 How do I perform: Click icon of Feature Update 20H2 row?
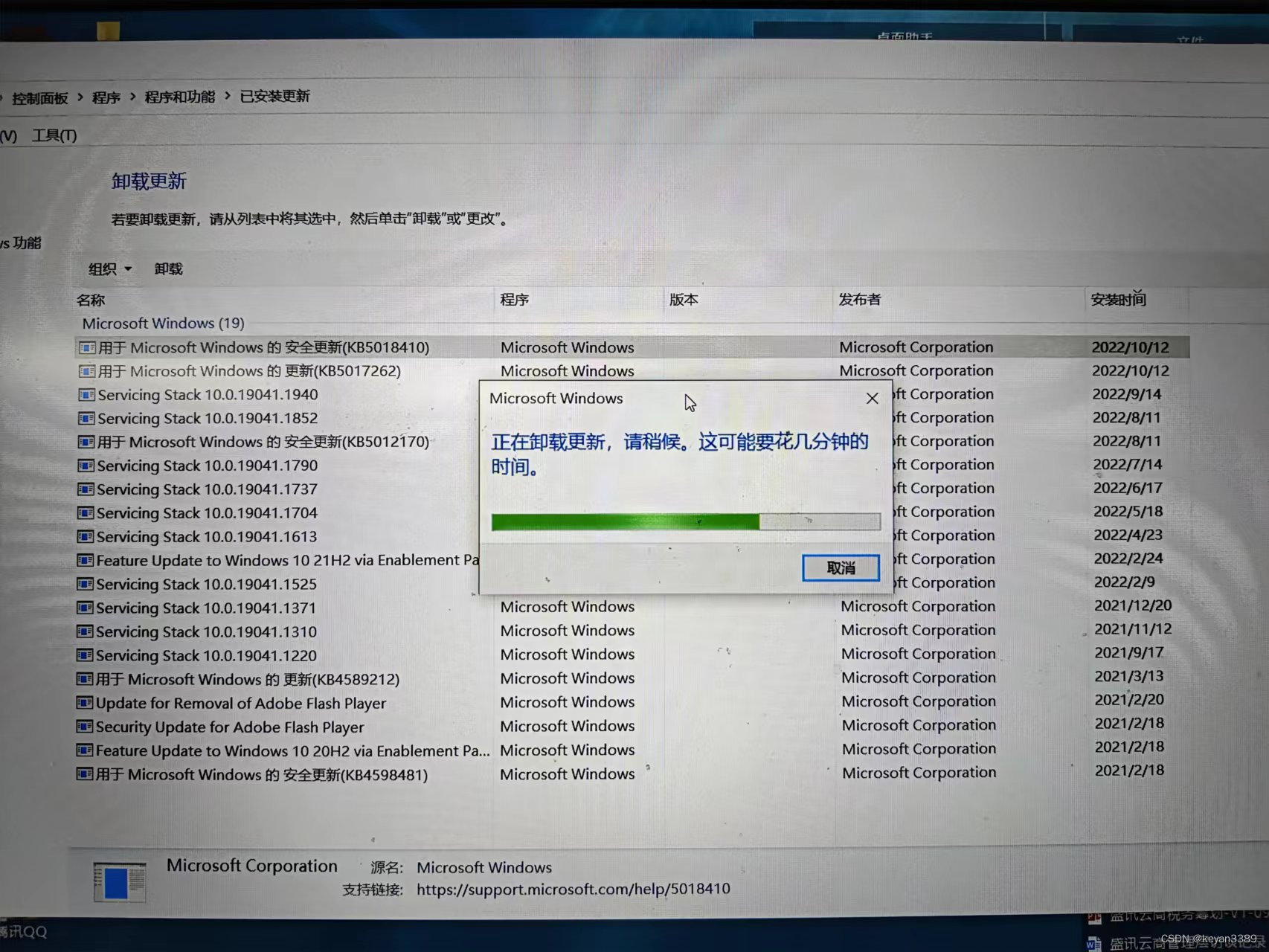[x=85, y=750]
